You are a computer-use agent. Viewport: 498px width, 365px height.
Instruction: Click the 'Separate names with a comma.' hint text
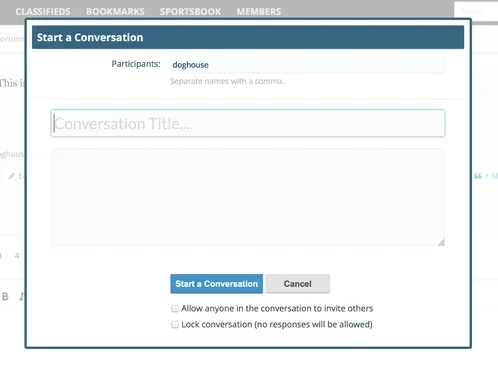coord(227,81)
